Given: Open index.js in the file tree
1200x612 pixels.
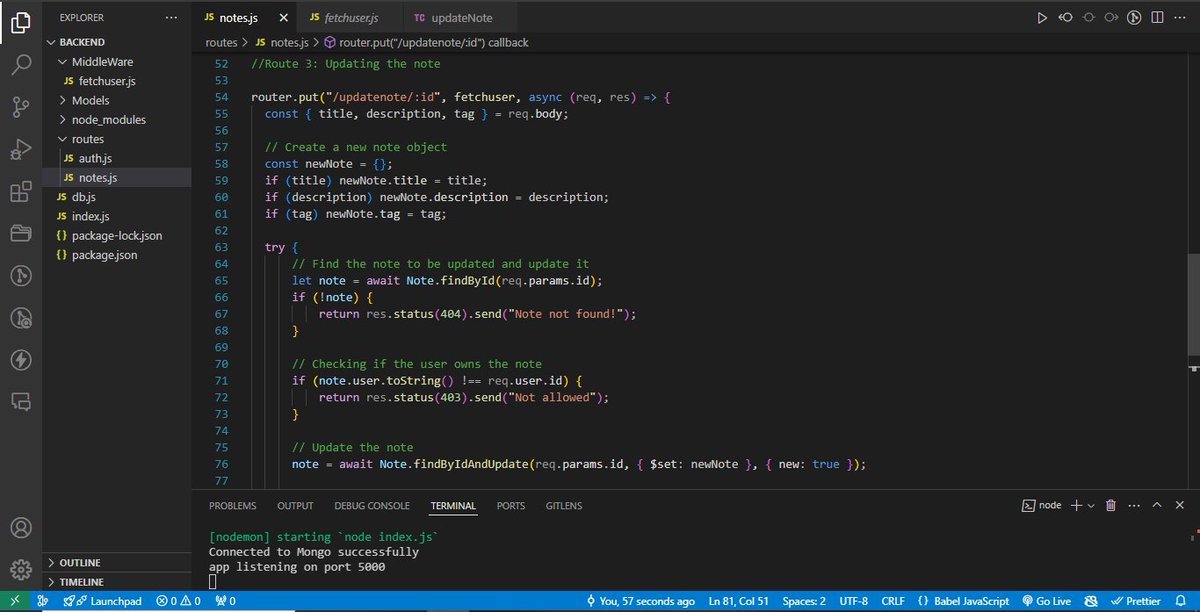Looking at the screenshot, I should pyautogui.click(x=116, y=216).
